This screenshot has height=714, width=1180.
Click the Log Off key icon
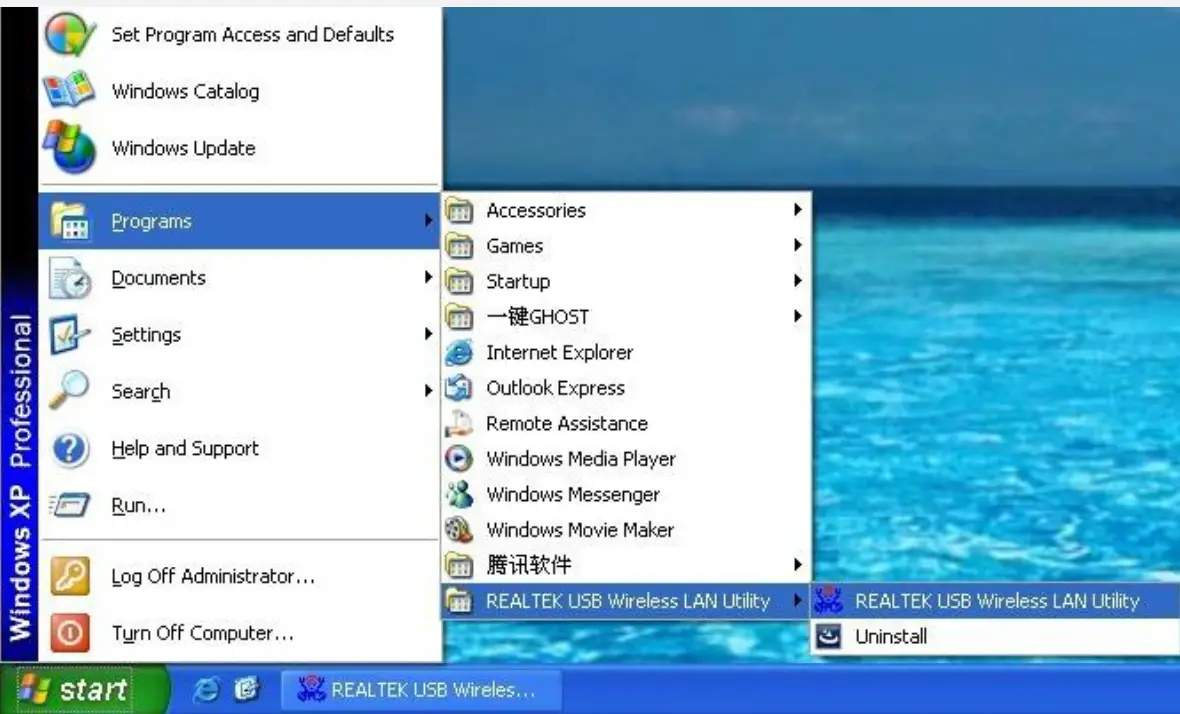[69, 576]
